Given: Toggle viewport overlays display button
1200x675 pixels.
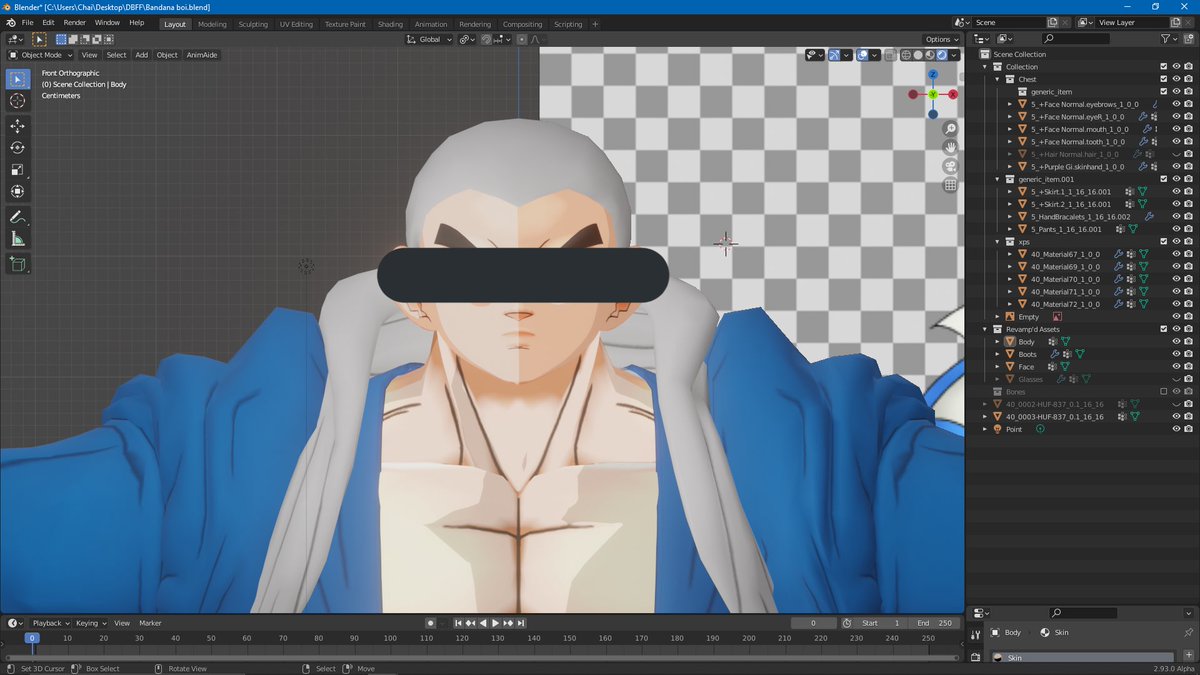Looking at the screenshot, I should pyautogui.click(x=862, y=55).
